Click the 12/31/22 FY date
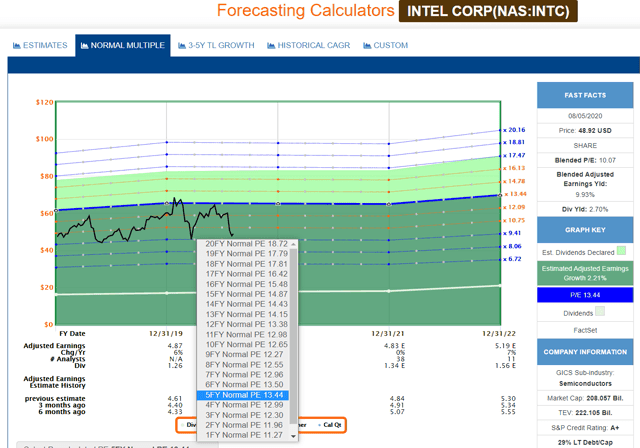Image resolution: width=640 pixels, height=448 pixels. pos(499,334)
